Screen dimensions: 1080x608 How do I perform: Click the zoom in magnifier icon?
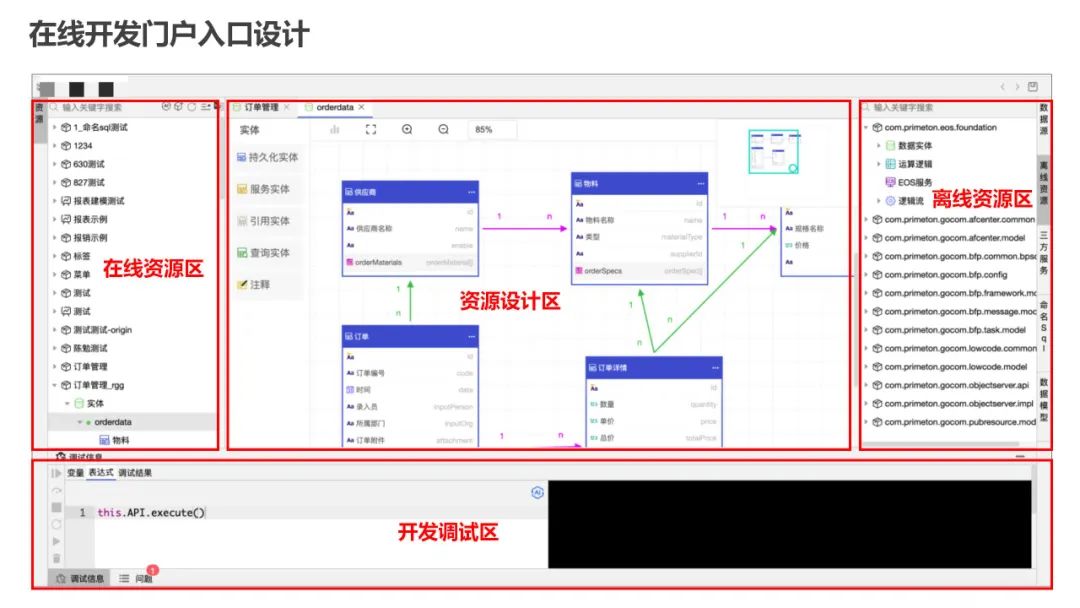[x=407, y=129]
